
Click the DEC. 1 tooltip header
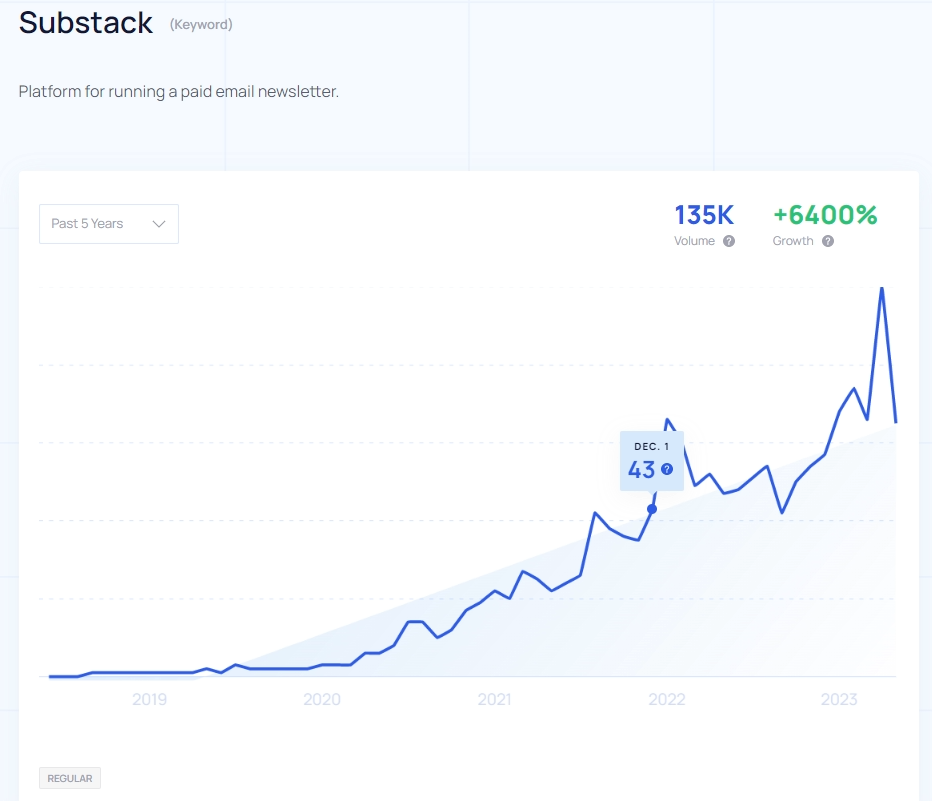point(652,446)
